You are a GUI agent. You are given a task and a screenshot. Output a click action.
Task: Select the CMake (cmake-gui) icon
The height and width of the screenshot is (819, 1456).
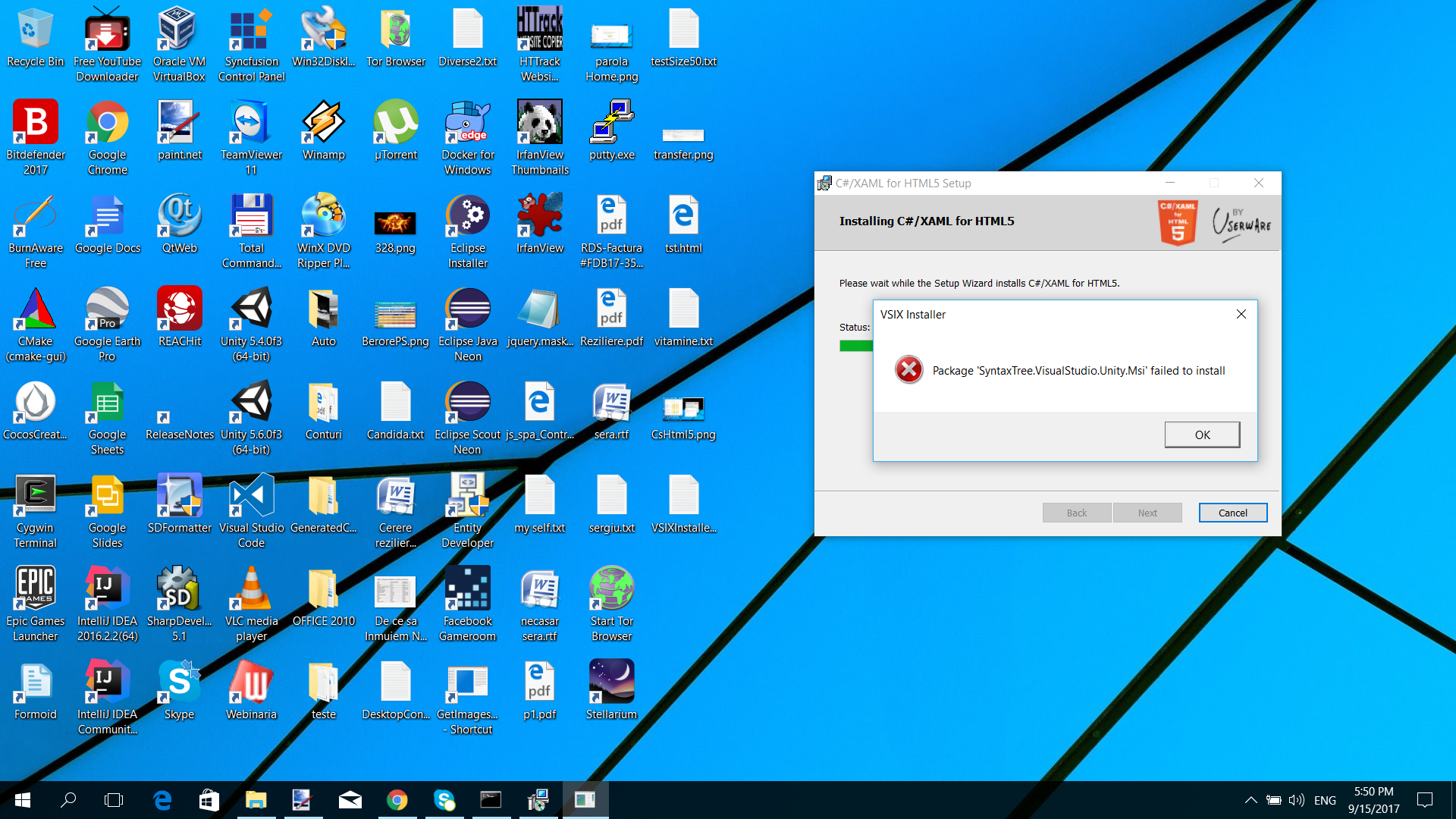pos(35,325)
